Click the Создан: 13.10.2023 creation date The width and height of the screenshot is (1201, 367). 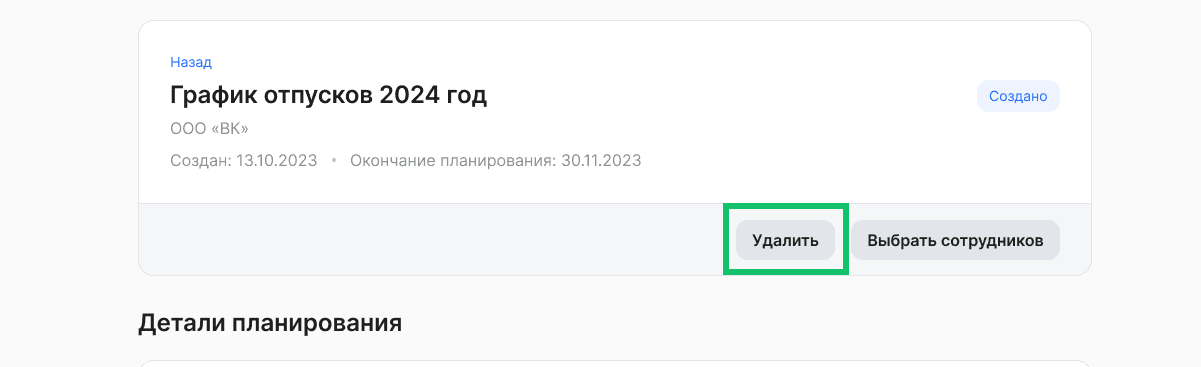(244, 160)
